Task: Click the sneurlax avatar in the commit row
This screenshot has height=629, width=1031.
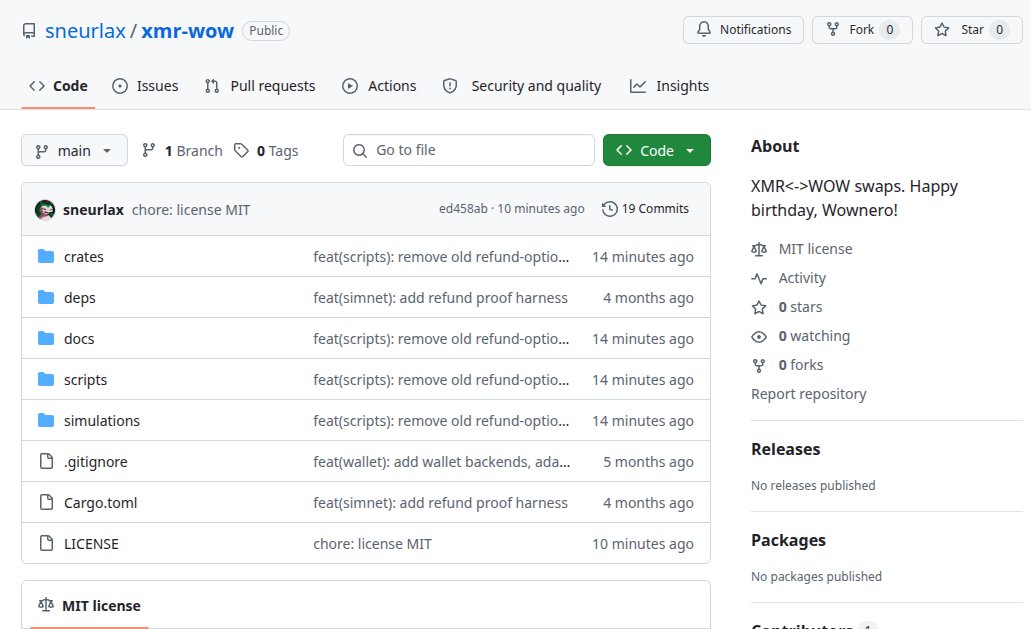Action: pyautogui.click(x=45, y=210)
